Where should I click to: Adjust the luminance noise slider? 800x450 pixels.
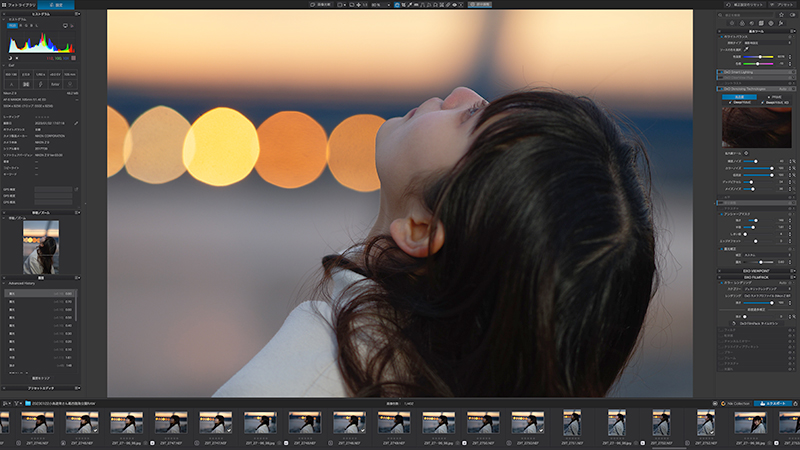[758, 161]
